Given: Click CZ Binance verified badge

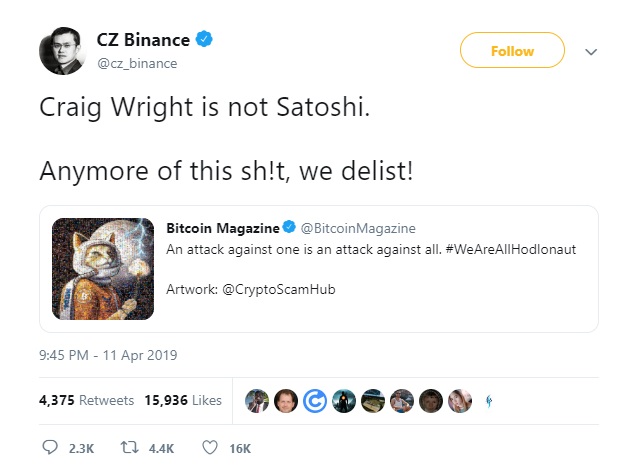Looking at the screenshot, I should 204,39.
